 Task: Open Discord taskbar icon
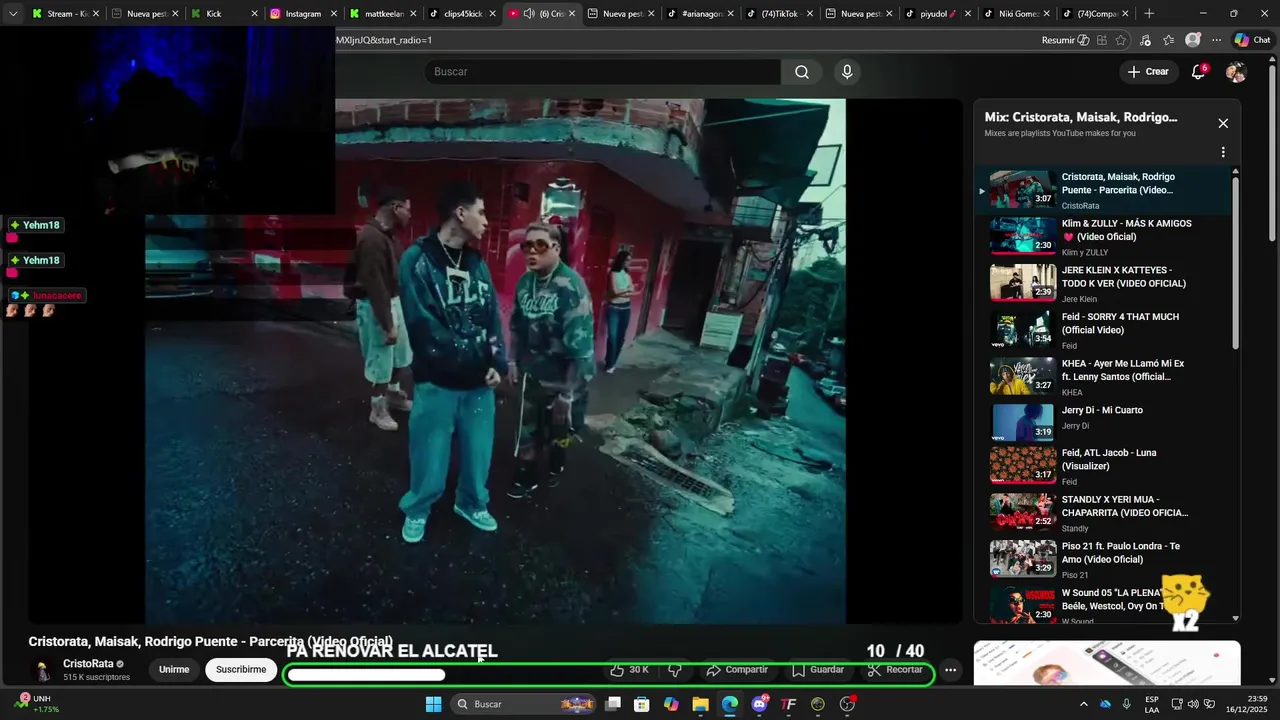tap(760, 704)
